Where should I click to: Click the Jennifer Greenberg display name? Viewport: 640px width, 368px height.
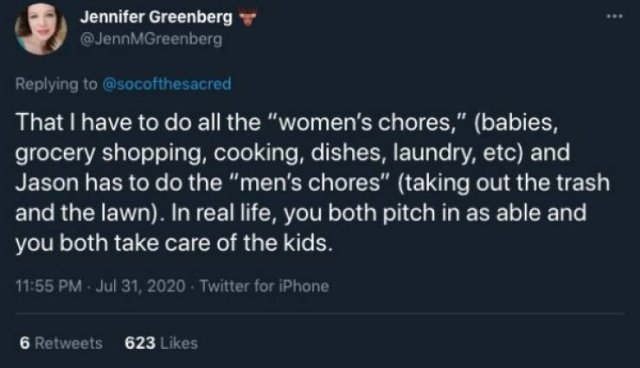pyautogui.click(x=156, y=17)
